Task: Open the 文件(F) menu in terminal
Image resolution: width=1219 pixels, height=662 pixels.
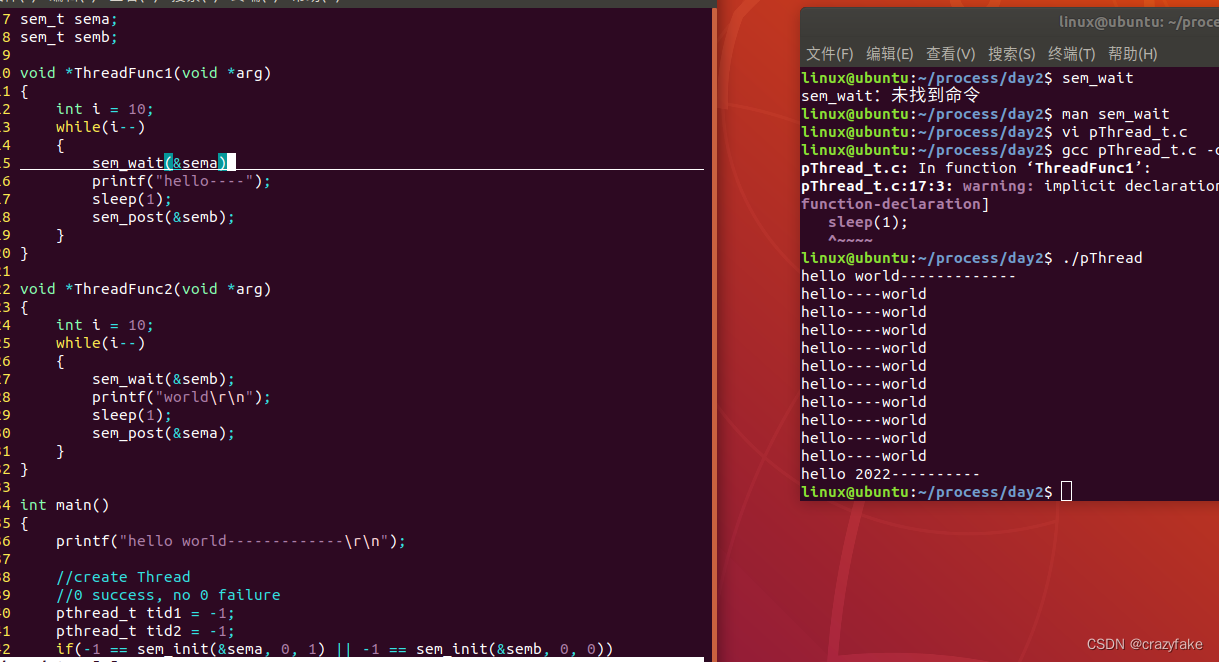Action: [x=829, y=54]
